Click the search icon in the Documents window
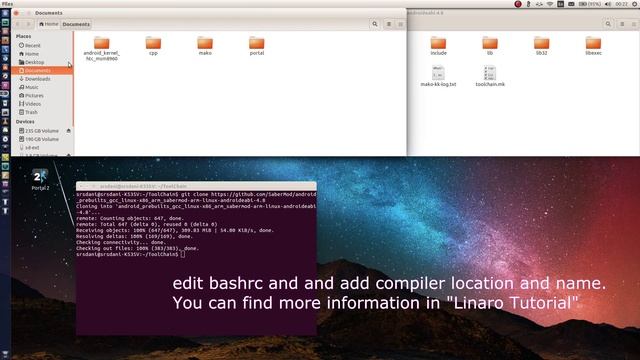640x360 pixels. click(375, 24)
